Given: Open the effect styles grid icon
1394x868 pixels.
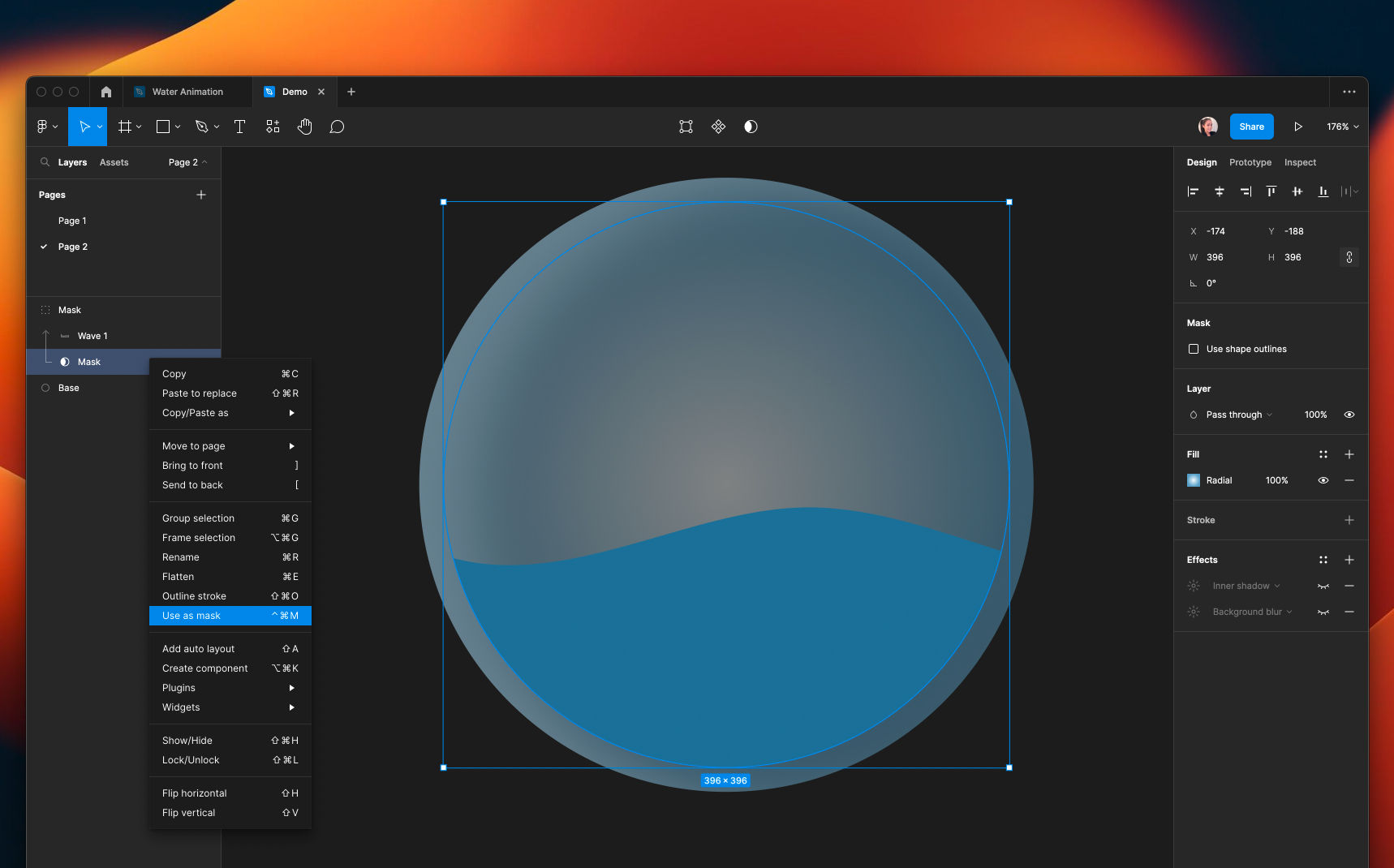Looking at the screenshot, I should [x=1323, y=560].
